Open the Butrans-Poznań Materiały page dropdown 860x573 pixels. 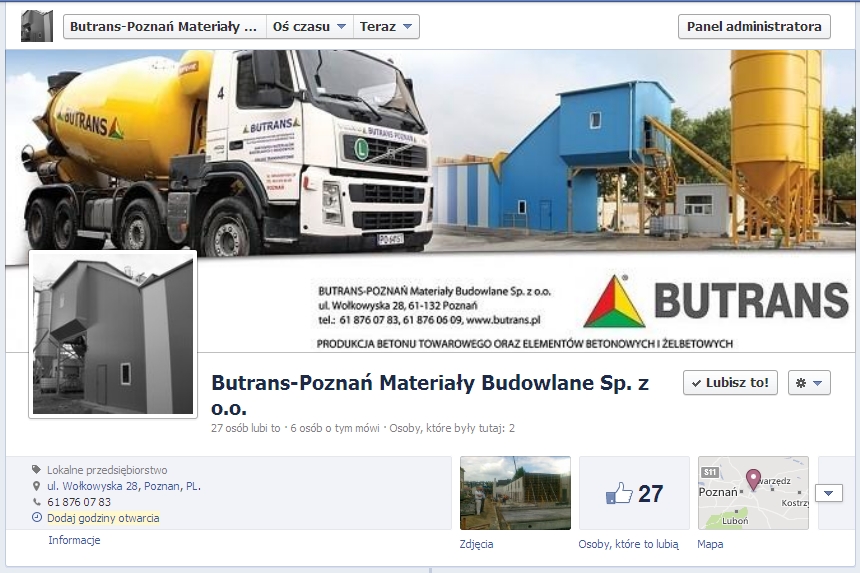tap(165, 26)
